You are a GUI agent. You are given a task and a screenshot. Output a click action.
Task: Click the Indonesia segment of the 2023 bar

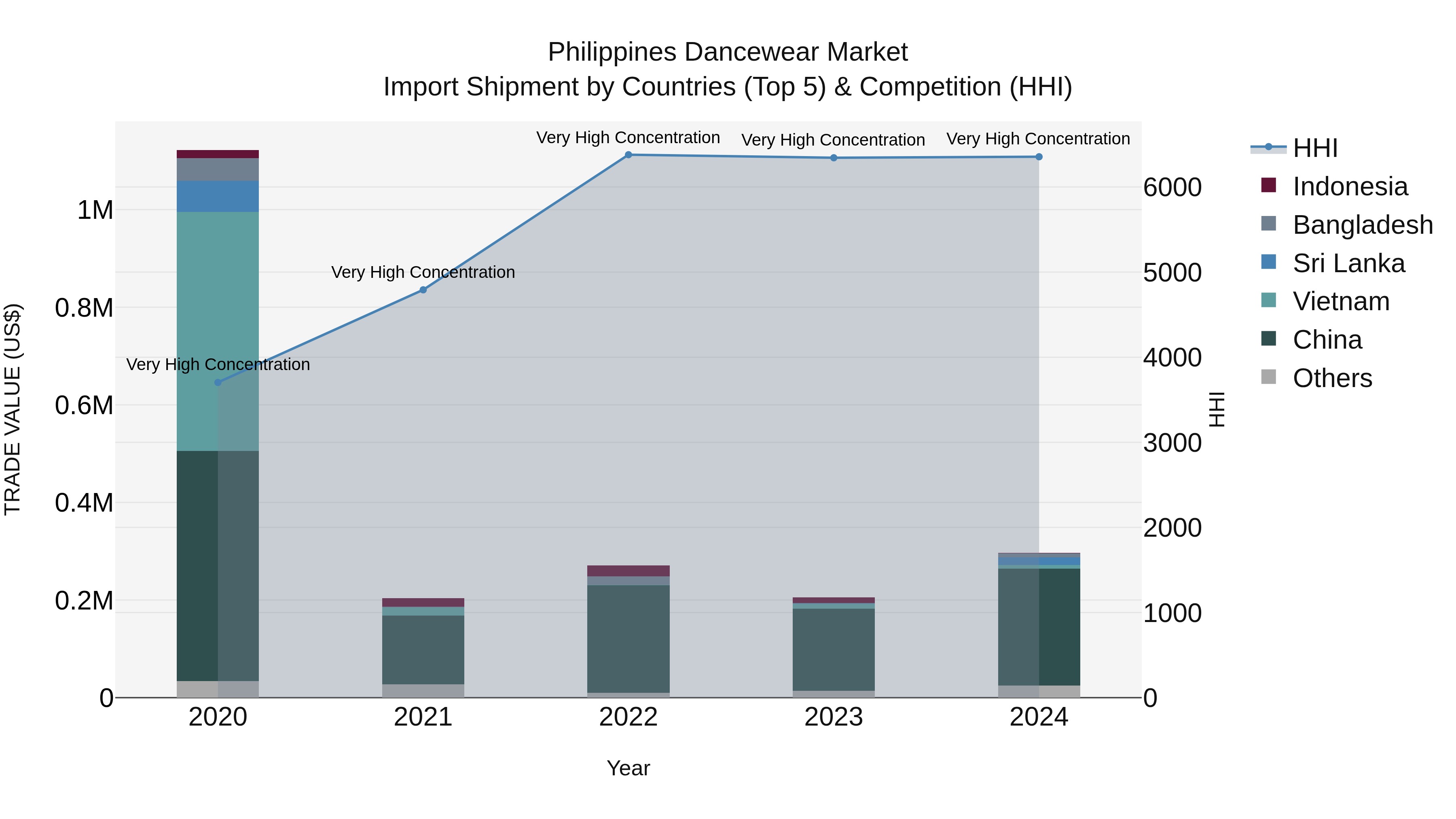pyautogui.click(x=834, y=600)
